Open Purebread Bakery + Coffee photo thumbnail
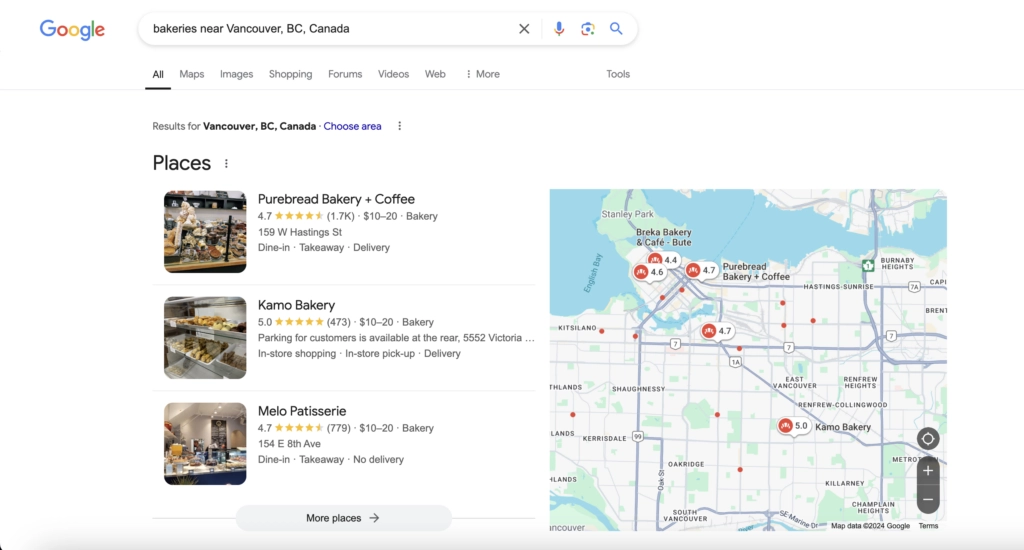The height and width of the screenshot is (550, 1024). (x=205, y=232)
